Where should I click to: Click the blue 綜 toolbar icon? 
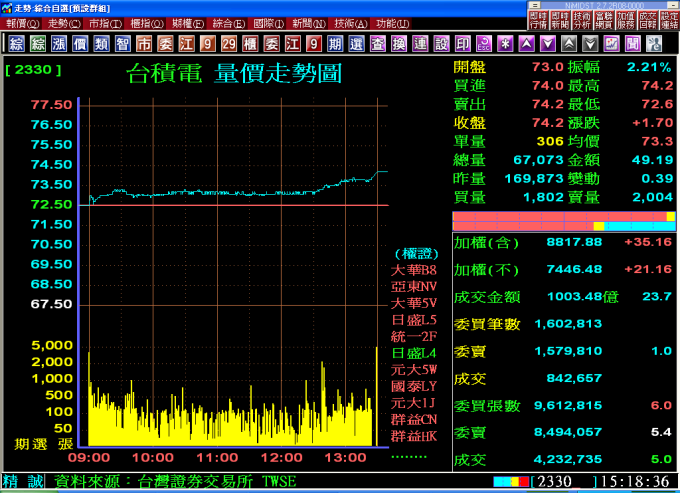coord(16,43)
